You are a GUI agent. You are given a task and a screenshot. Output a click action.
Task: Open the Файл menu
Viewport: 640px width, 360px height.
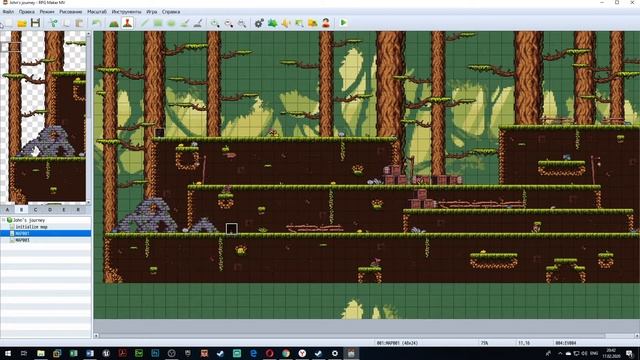click(8, 12)
